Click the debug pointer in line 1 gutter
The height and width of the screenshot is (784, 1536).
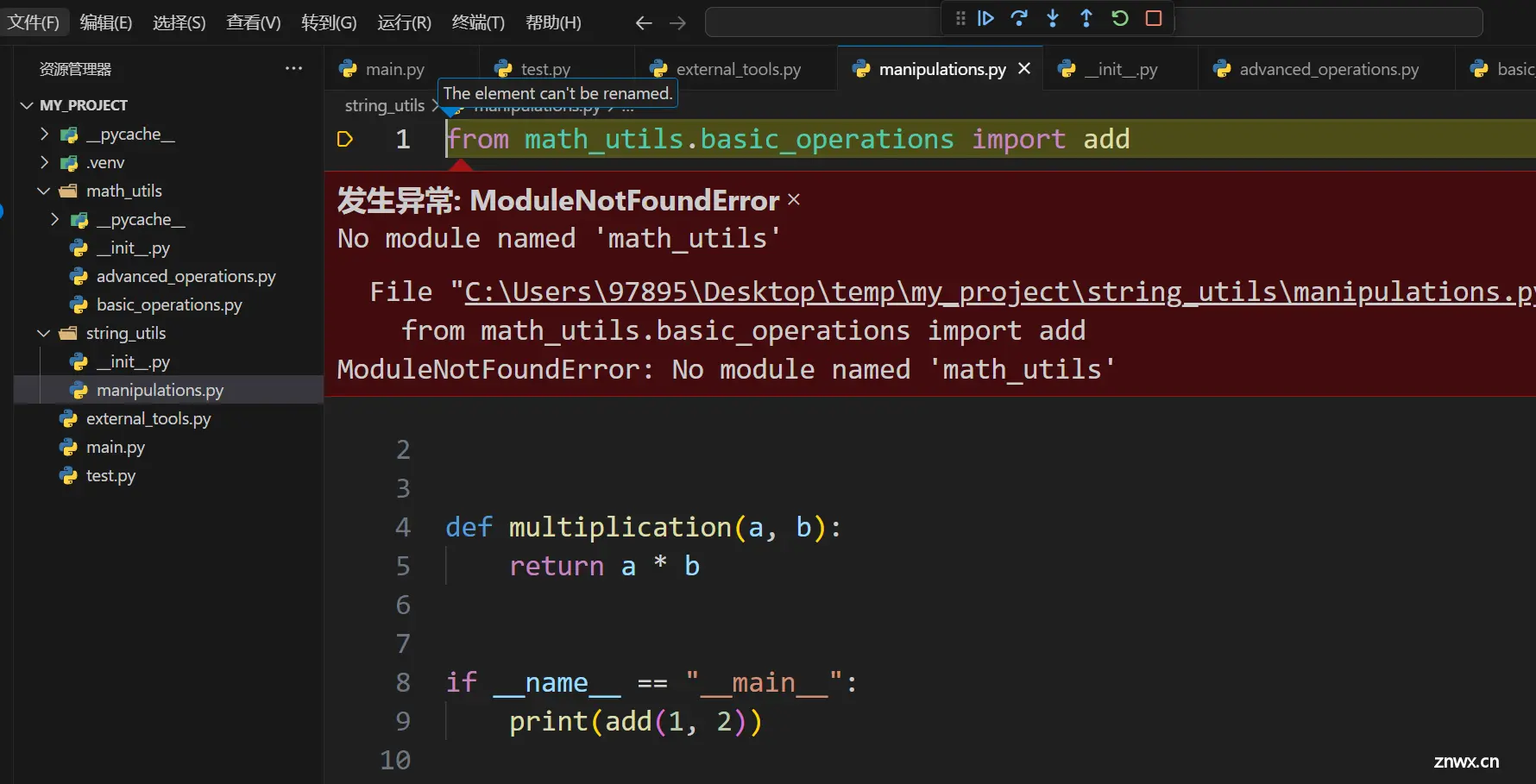[345, 139]
